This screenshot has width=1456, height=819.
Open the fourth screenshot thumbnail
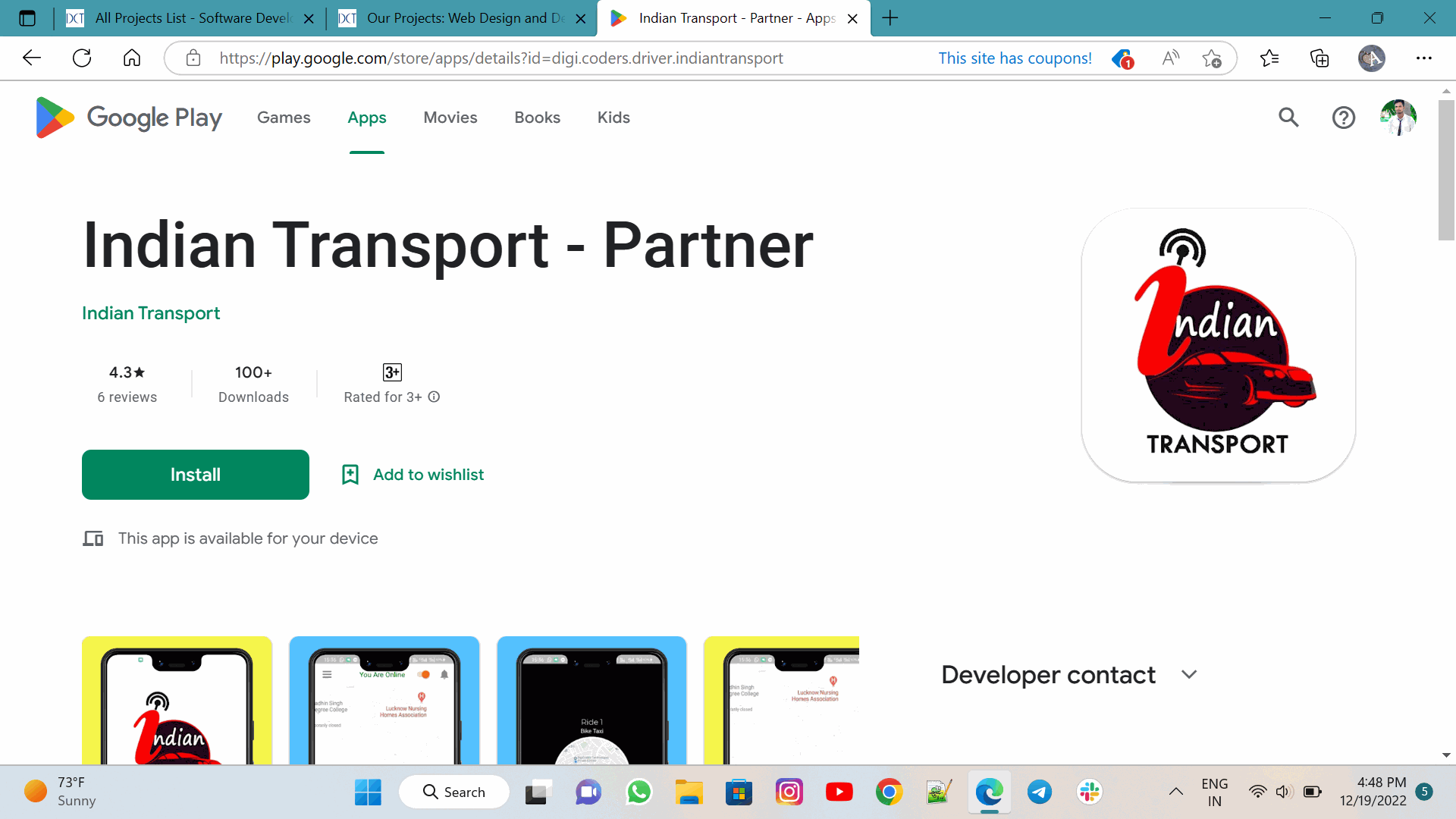coord(781,700)
